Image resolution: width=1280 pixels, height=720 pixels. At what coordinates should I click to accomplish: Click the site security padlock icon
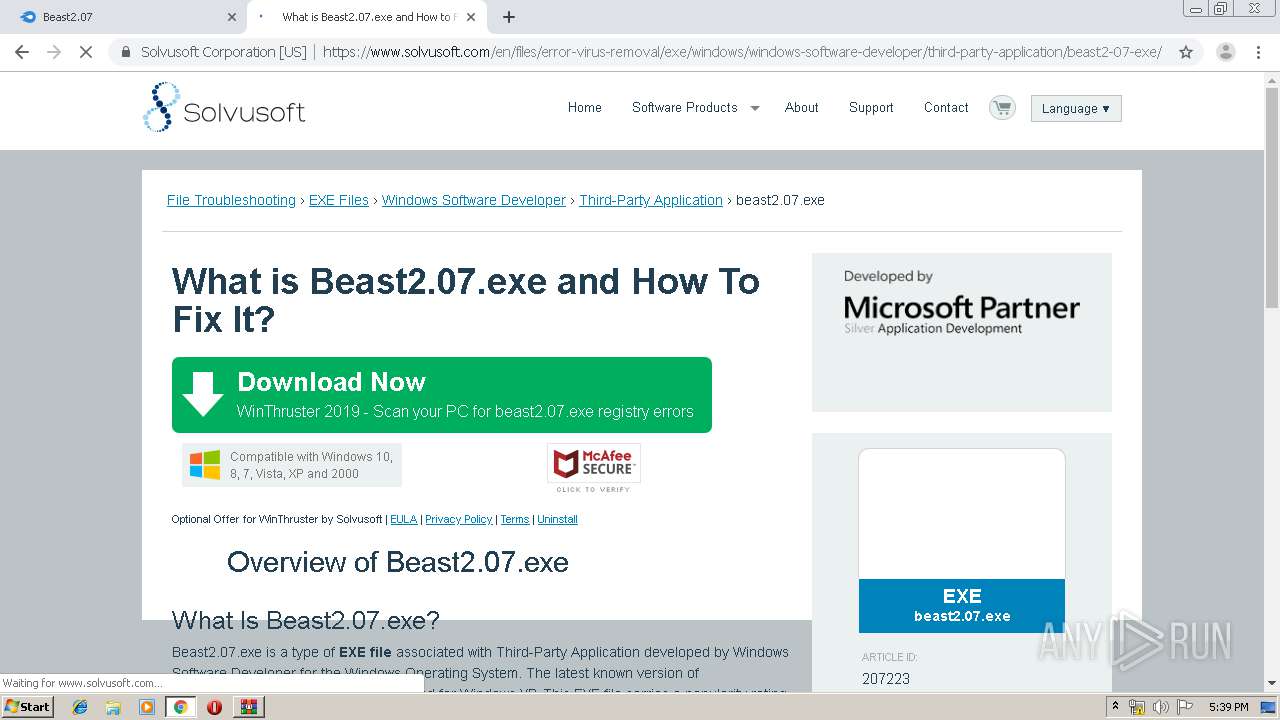(126, 52)
